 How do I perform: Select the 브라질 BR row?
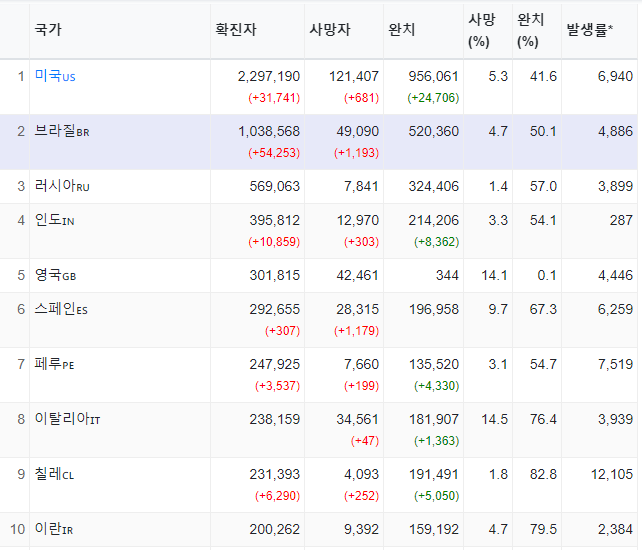click(x=319, y=142)
